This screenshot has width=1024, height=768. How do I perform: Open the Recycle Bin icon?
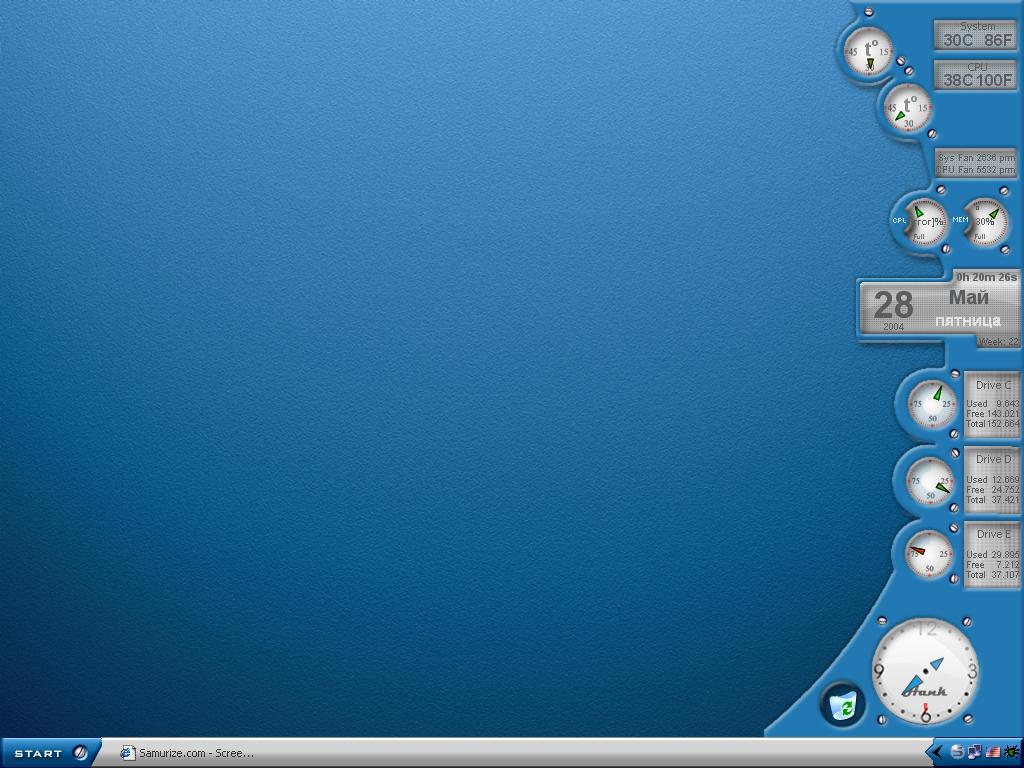[842, 704]
